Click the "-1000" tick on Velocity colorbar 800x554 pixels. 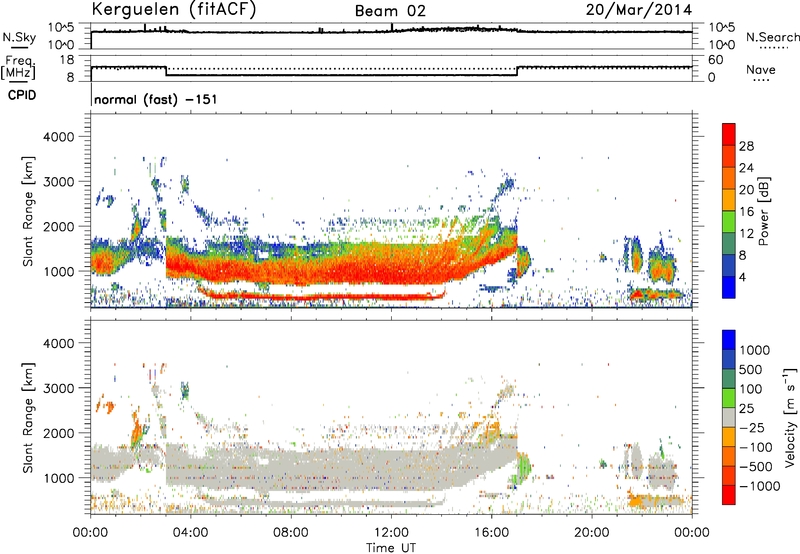click(759, 486)
